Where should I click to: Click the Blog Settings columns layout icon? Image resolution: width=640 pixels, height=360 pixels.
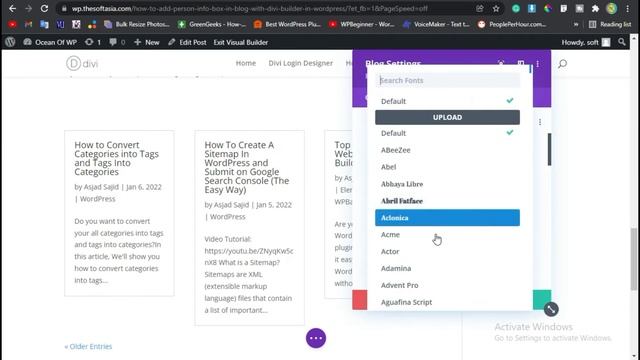(x=520, y=63)
